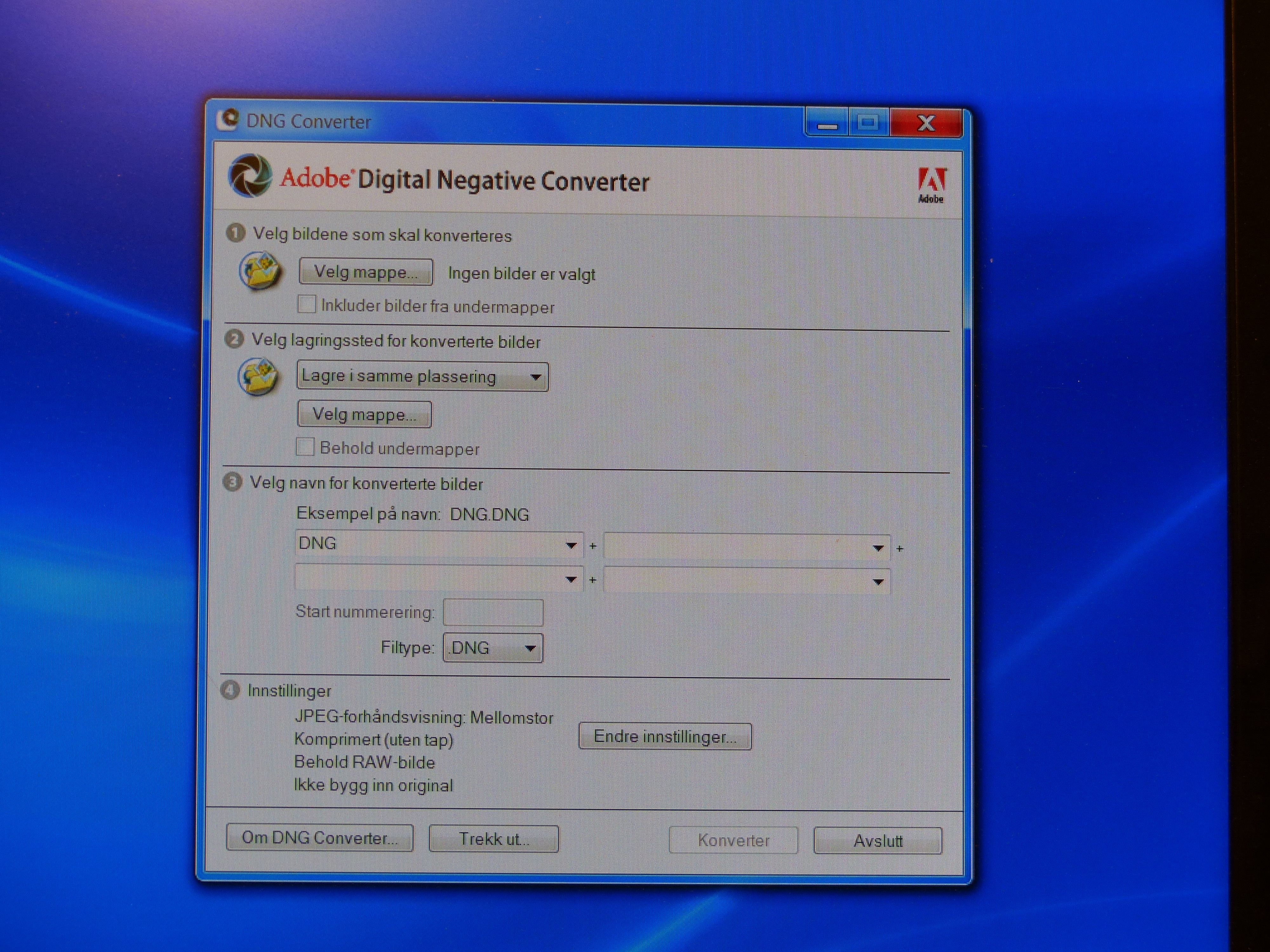Open the empty name dropdown right of DNG
The image size is (1270, 952).
pos(747,547)
